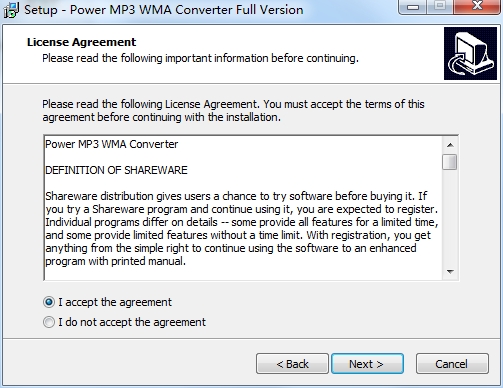Click the computer installer graphic in header

click(470, 54)
